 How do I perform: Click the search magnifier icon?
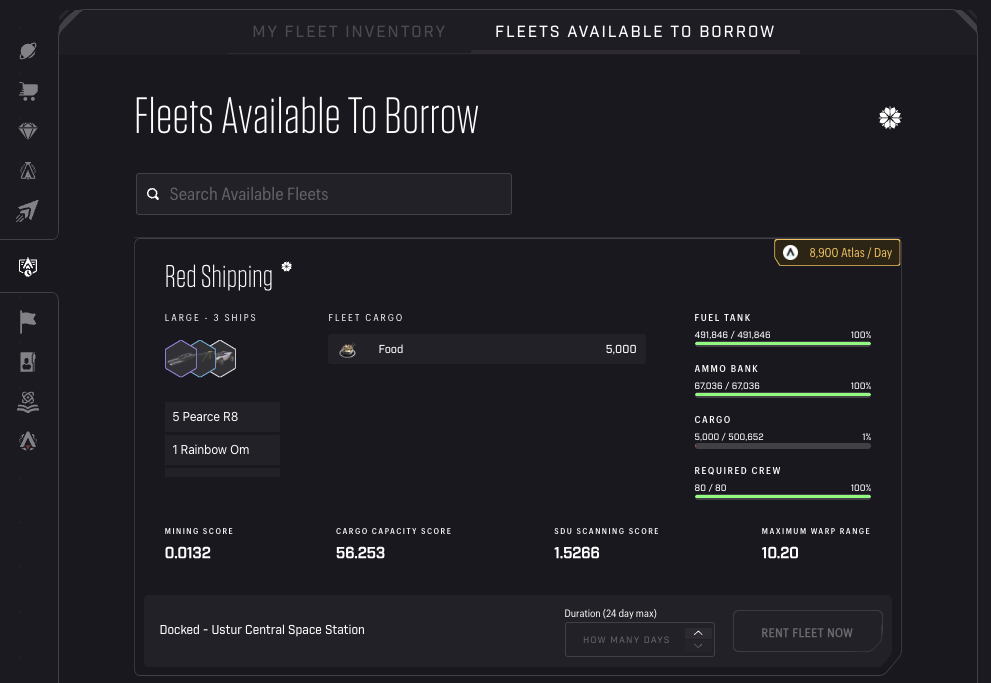(153, 193)
